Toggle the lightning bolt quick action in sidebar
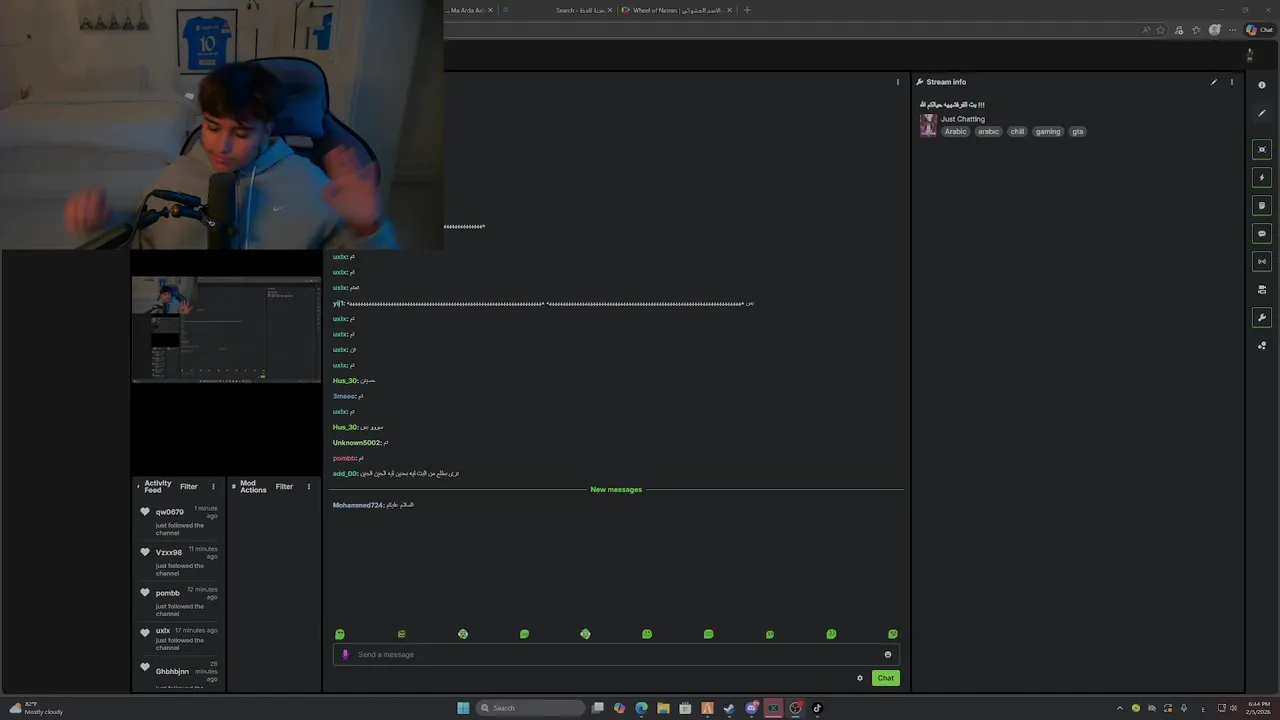Image resolution: width=1280 pixels, height=720 pixels. (1262, 177)
